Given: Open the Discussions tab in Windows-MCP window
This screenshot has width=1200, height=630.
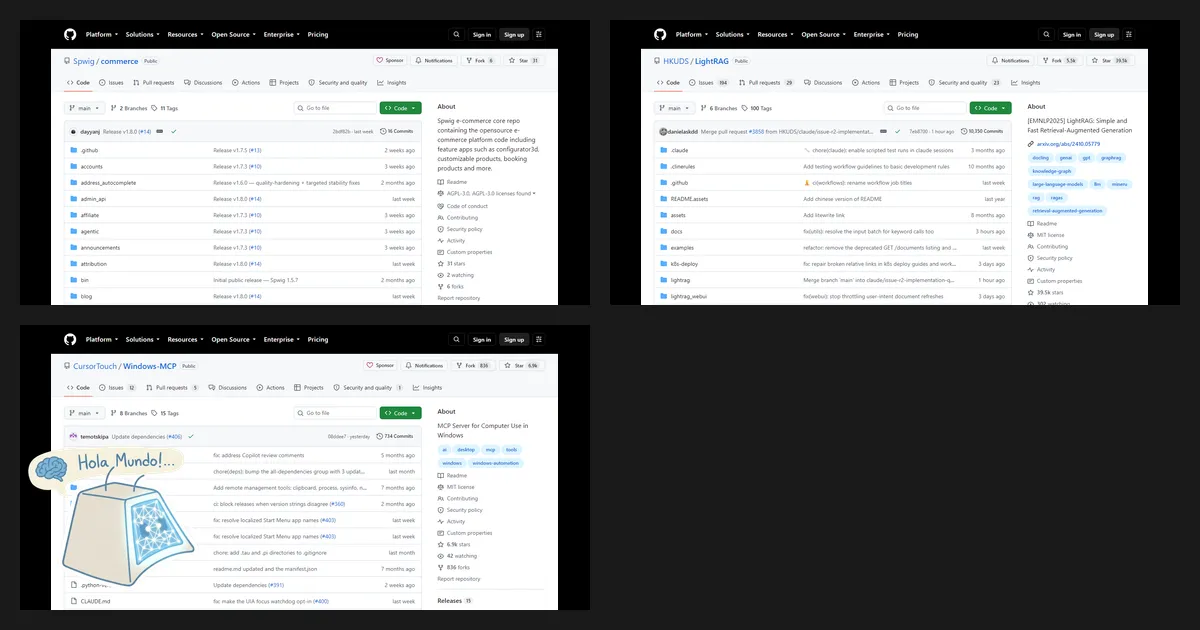Looking at the screenshot, I should pyautogui.click(x=228, y=388).
